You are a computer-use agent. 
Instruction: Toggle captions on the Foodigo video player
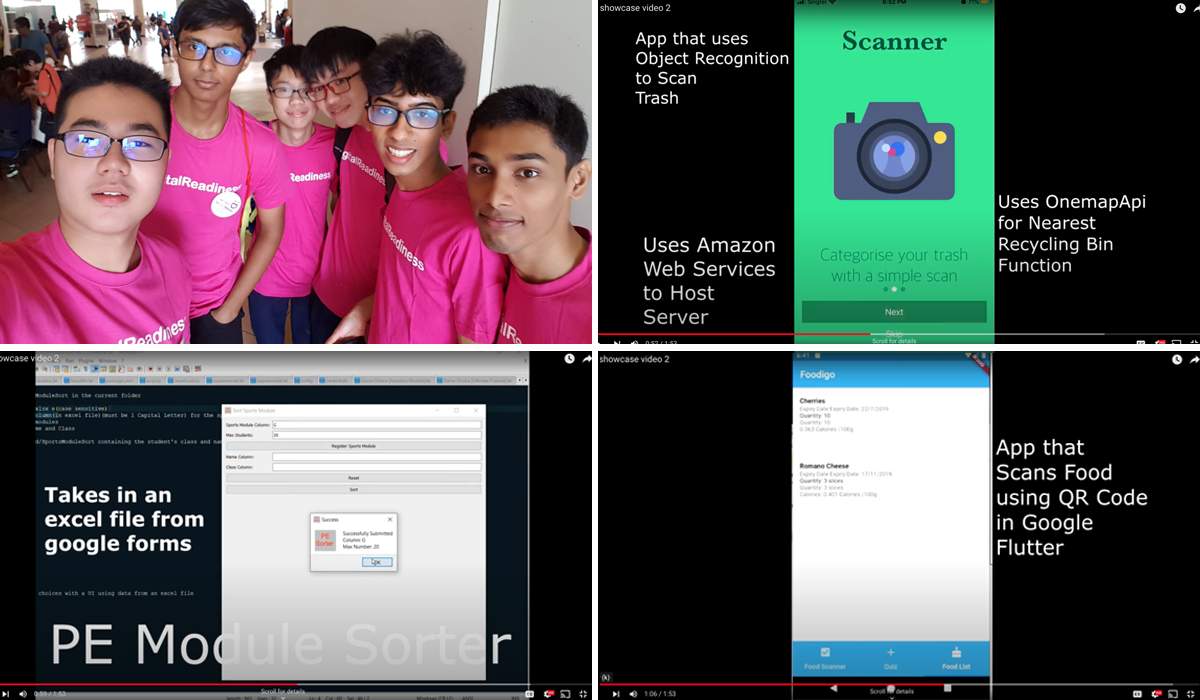[1138, 694]
